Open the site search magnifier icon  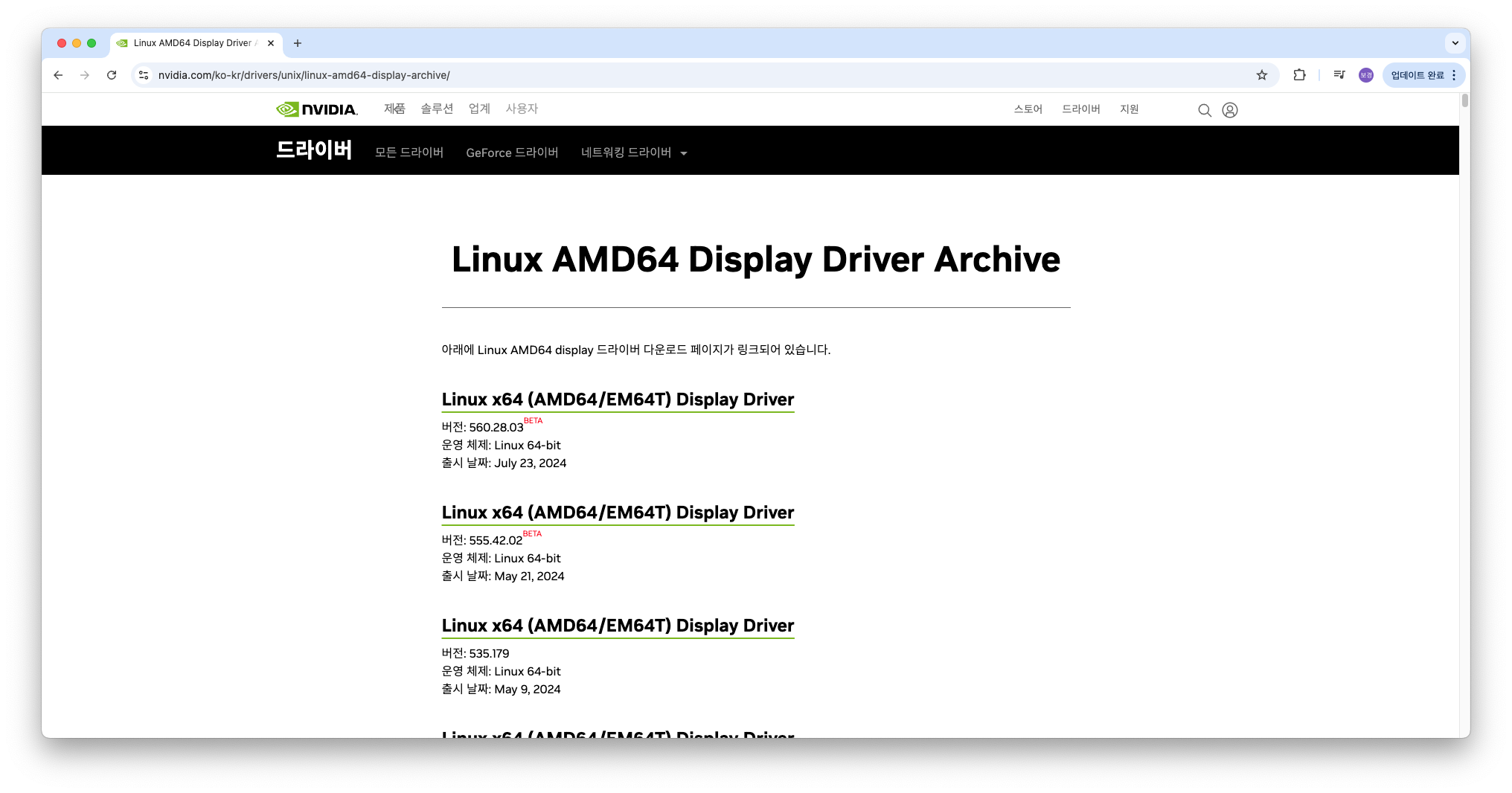1205,110
